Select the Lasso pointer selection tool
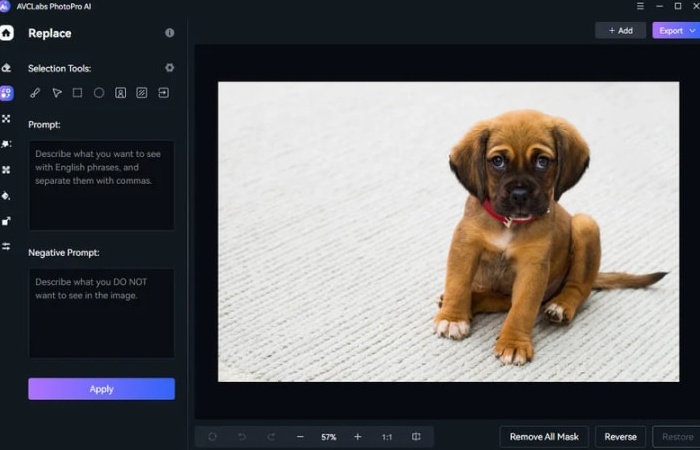700x450 pixels. (57, 93)
